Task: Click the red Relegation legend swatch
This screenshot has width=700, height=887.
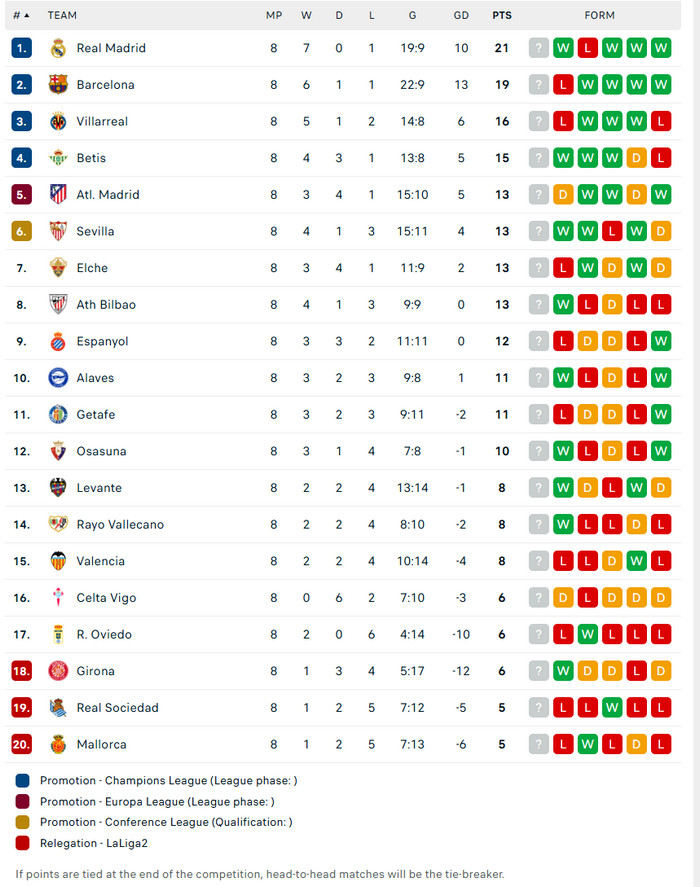Action: (x=23, y=843)
